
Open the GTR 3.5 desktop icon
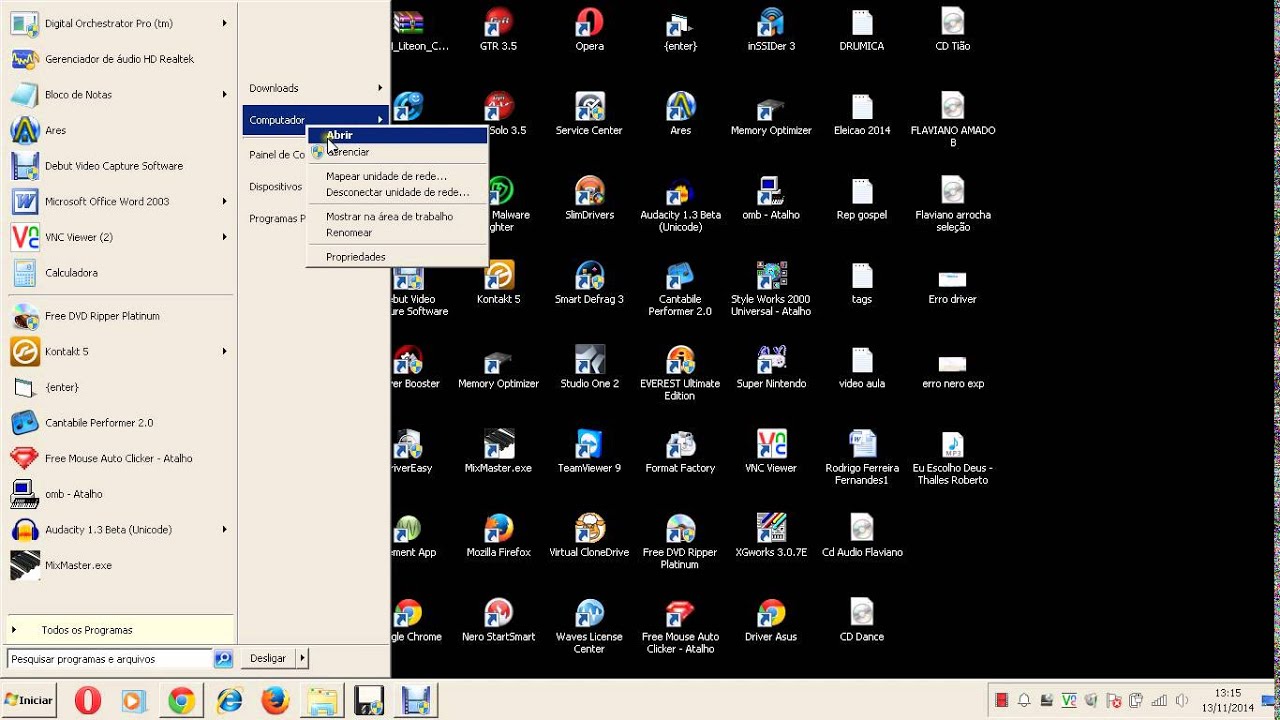pyautogui.click(x=498, y=29)
